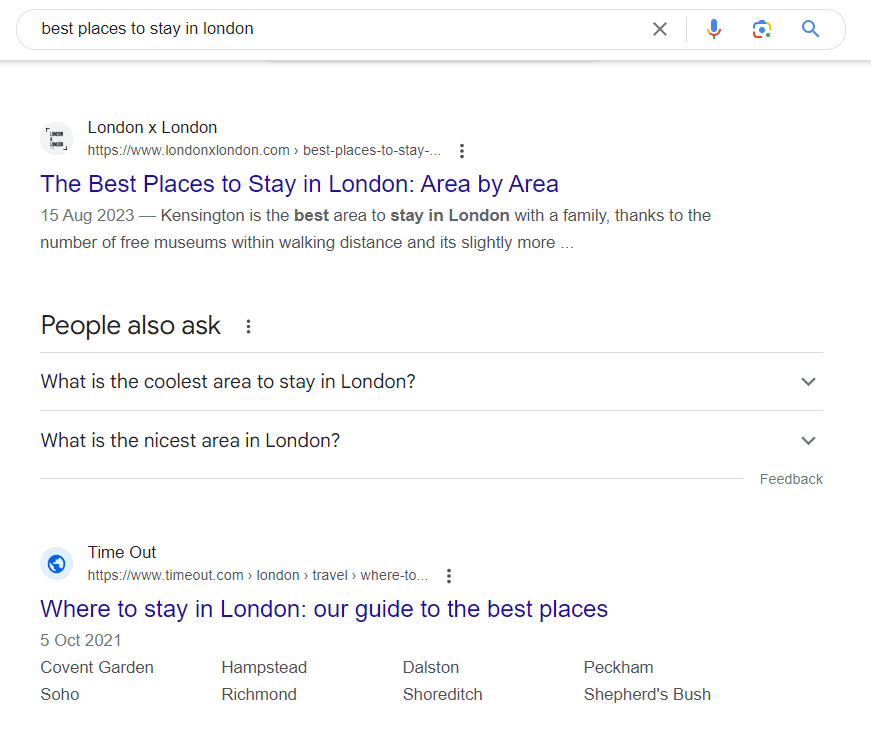Open the three-dot menu on Time Out result
This screenshot has height=737, width=871.
449,576
